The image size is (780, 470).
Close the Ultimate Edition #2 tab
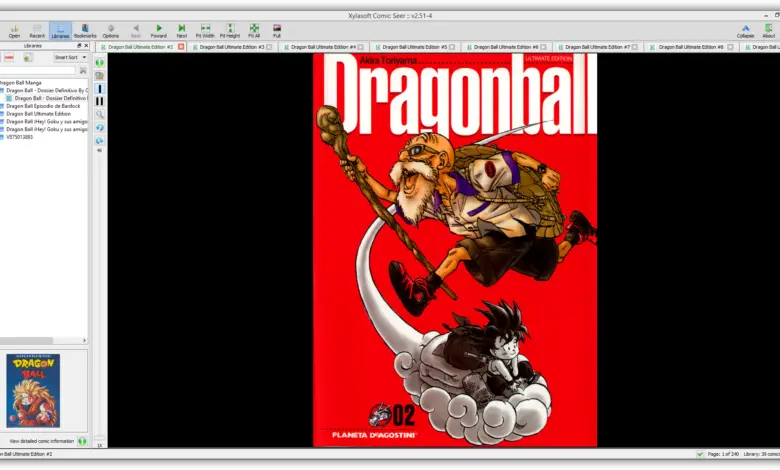(x=181, y=47)
